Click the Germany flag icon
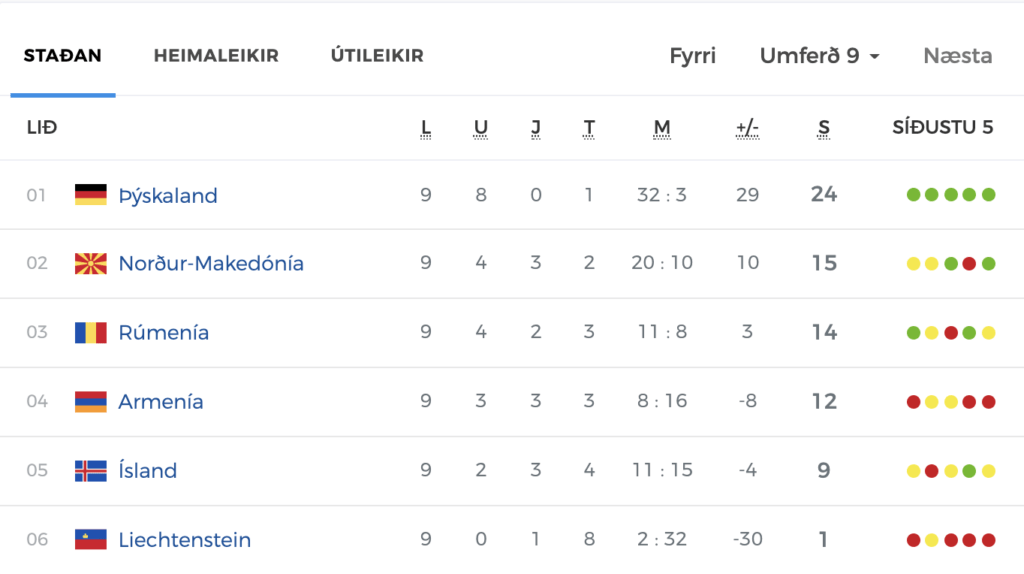 (x=91, y=195)
